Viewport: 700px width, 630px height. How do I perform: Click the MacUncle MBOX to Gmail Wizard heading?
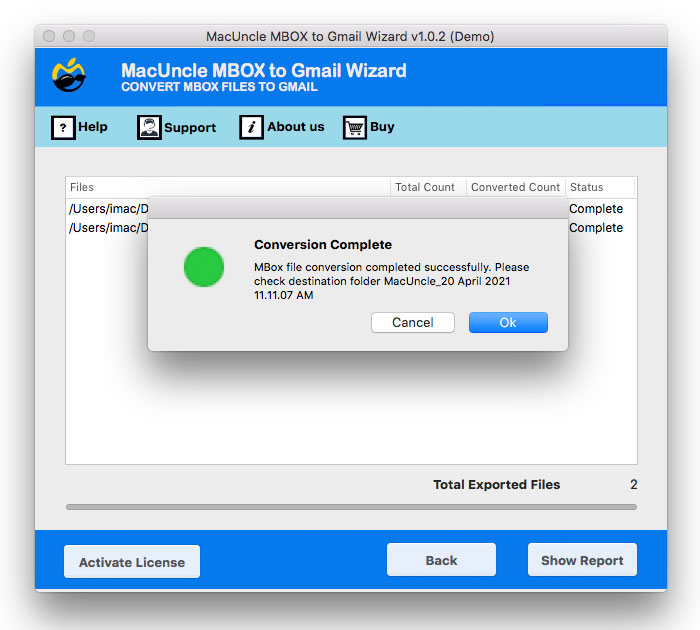[x=264, y=71]
